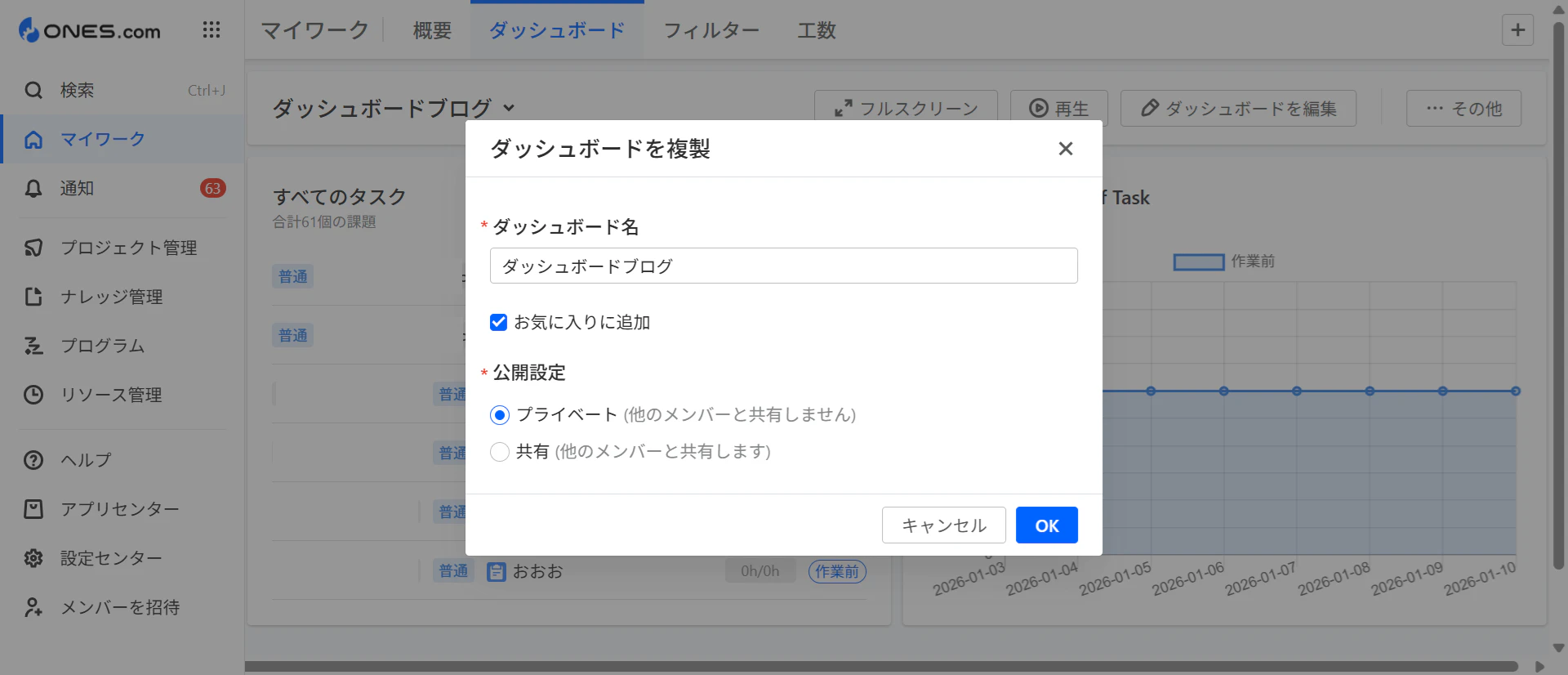Click the メンバーを招待 person icon

(33, 607)
